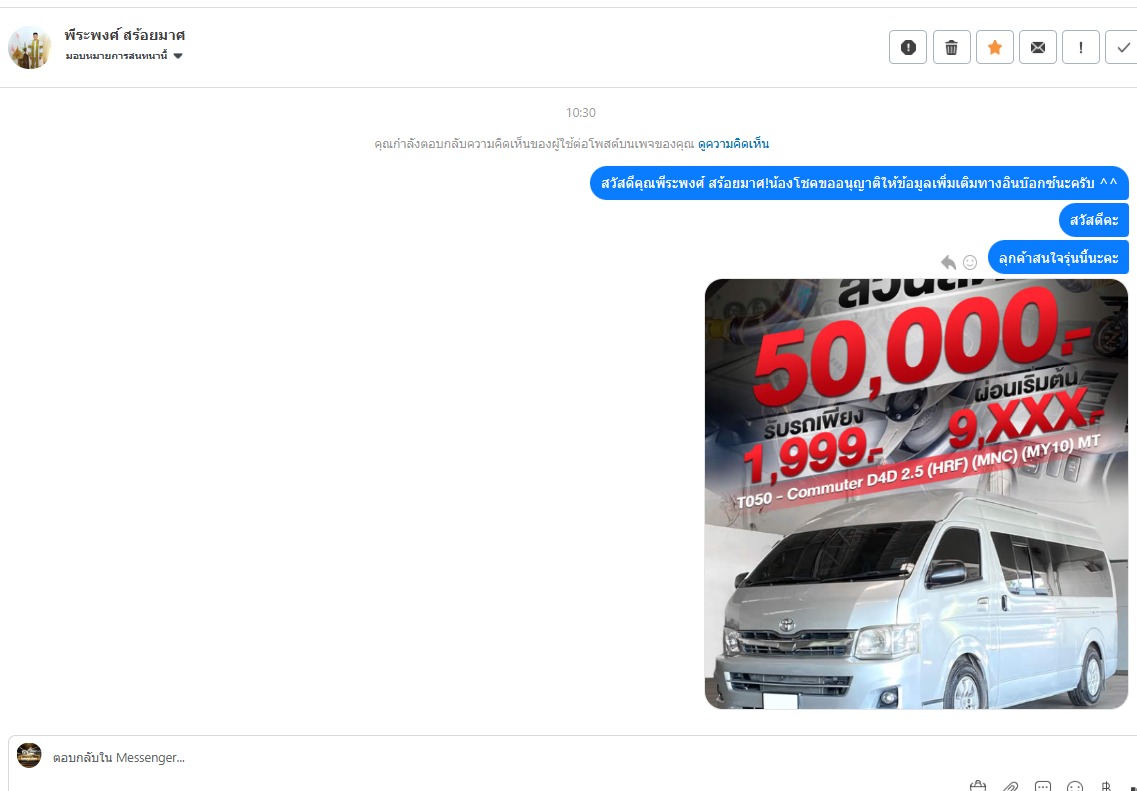Attach a file with the paperclip icon
Screen dimensions: 1137x791
tap(1010, 786)
